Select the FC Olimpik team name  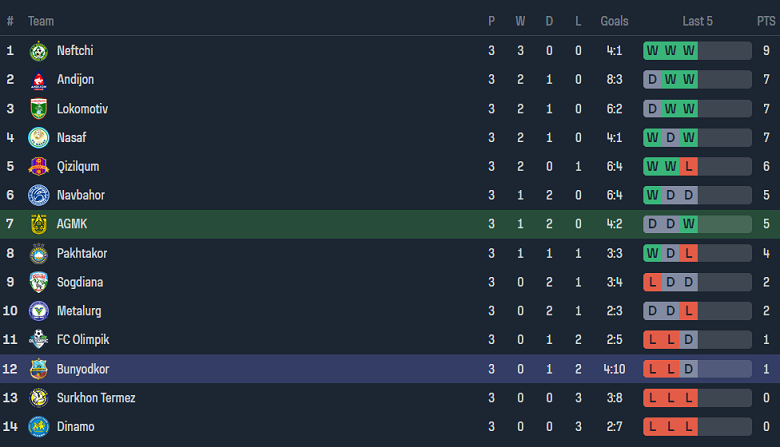pyautogui.click(x=84, y=341)
